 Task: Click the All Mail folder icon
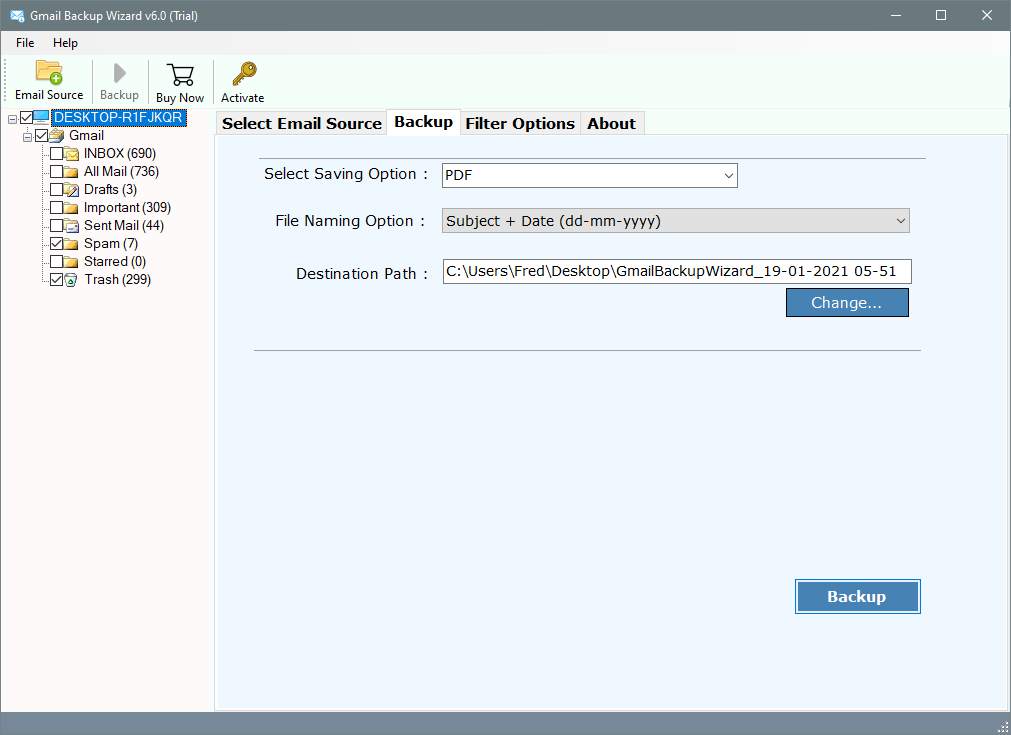point(72,172)
